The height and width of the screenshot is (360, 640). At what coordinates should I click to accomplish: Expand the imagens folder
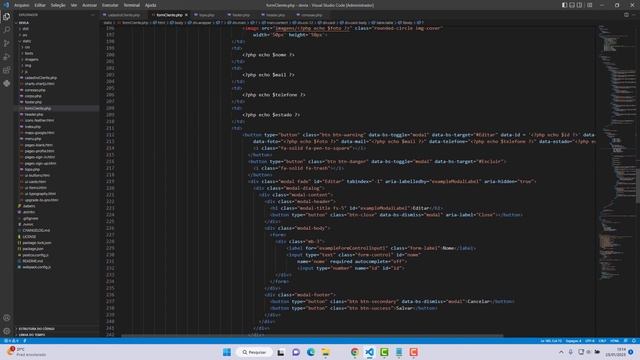[x=30, y=59]
